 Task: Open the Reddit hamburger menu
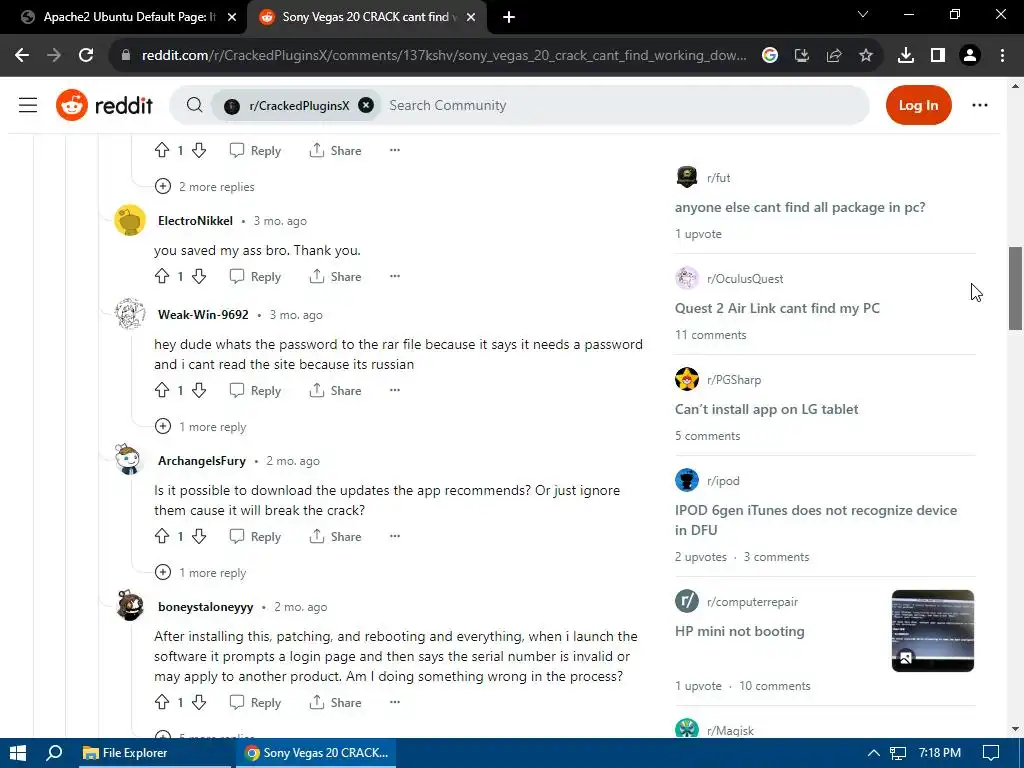point(27,105)
